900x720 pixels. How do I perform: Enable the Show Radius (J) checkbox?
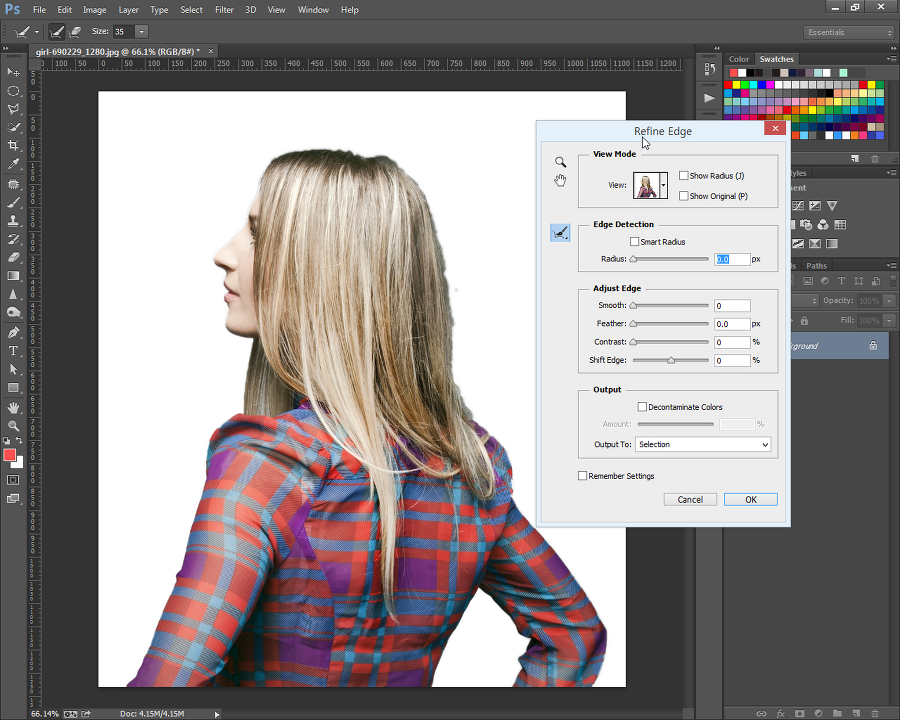click(684, 176)
